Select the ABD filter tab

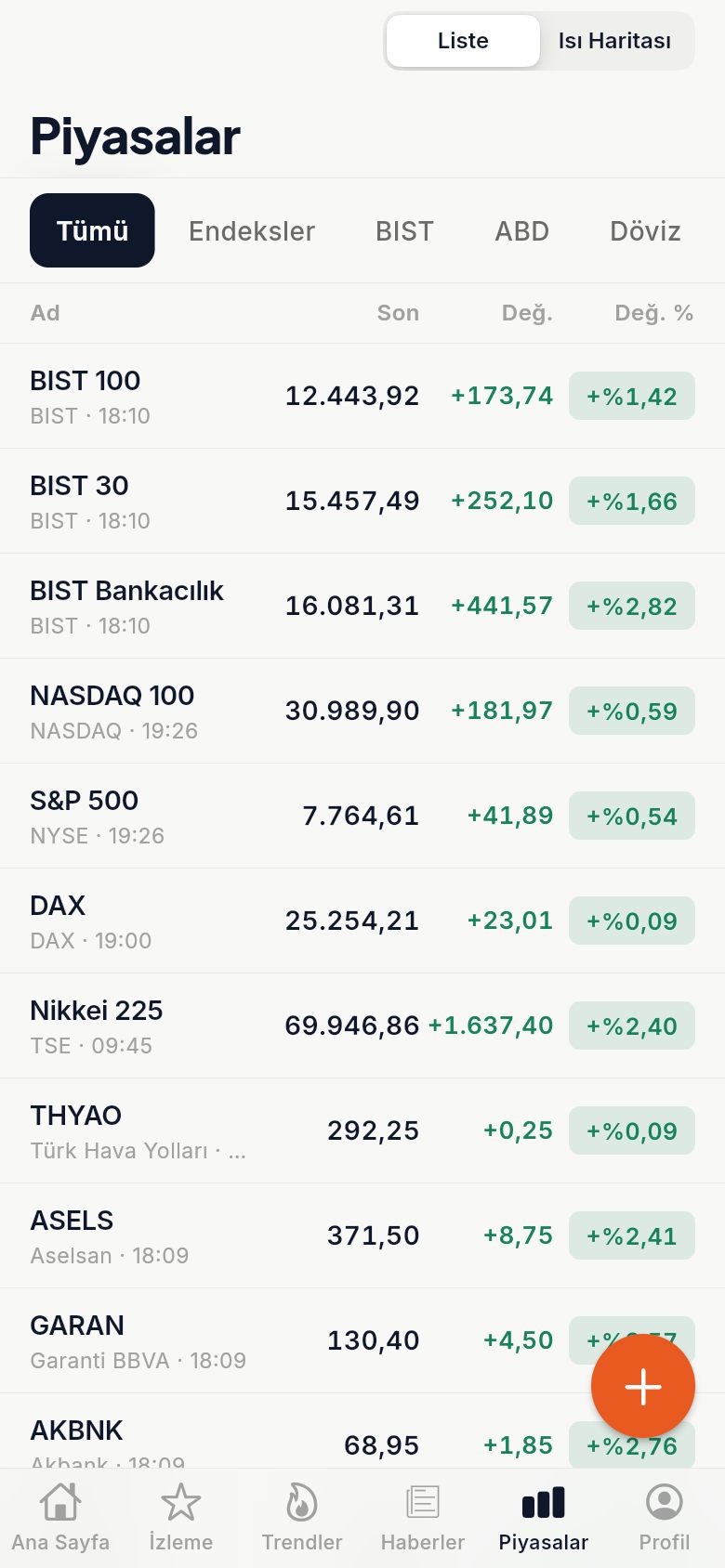pos(522,230)
